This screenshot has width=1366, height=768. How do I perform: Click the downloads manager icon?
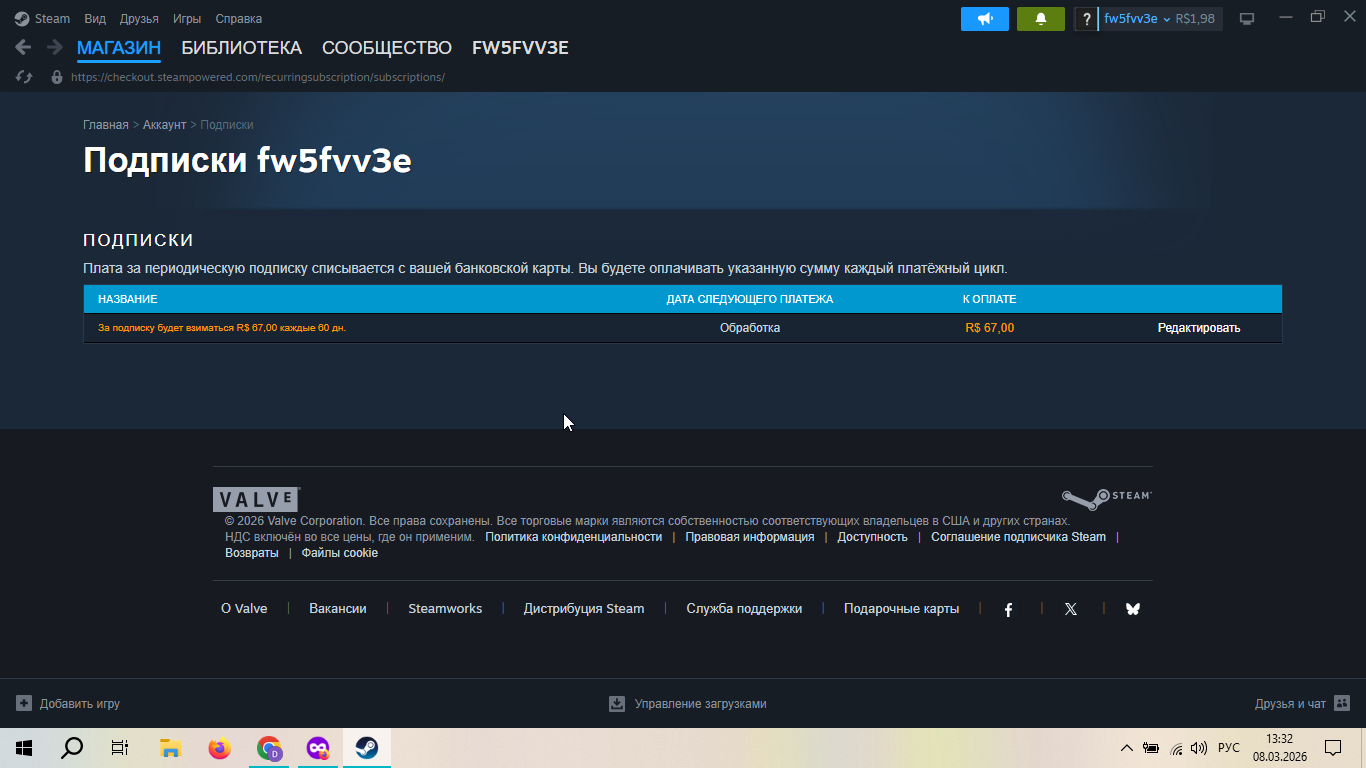tap(617, 703)
